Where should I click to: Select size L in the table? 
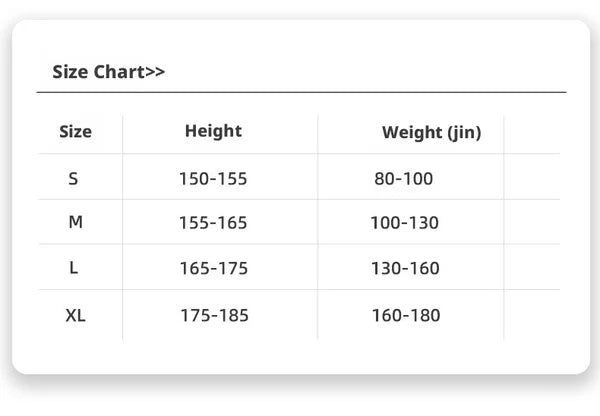[x=74, y=268]
